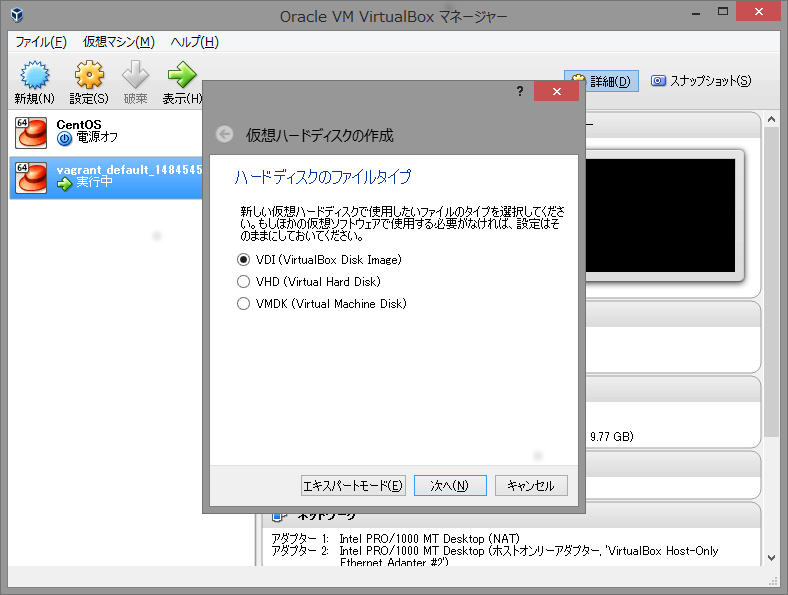This screenshot has height=595, width=788.
Task: Close the virtual hard disk dialog
Action: click(556, 91)
